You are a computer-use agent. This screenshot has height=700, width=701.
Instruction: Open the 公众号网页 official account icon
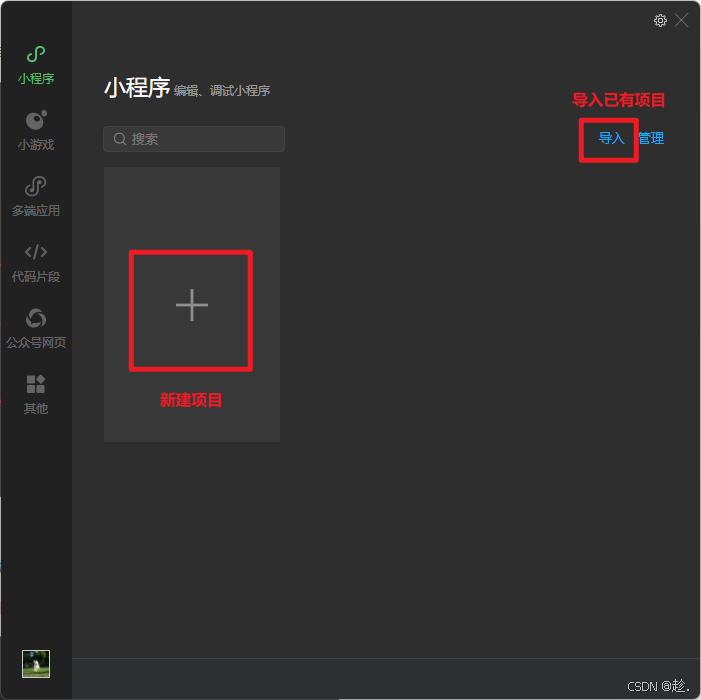tap(36, 318)
